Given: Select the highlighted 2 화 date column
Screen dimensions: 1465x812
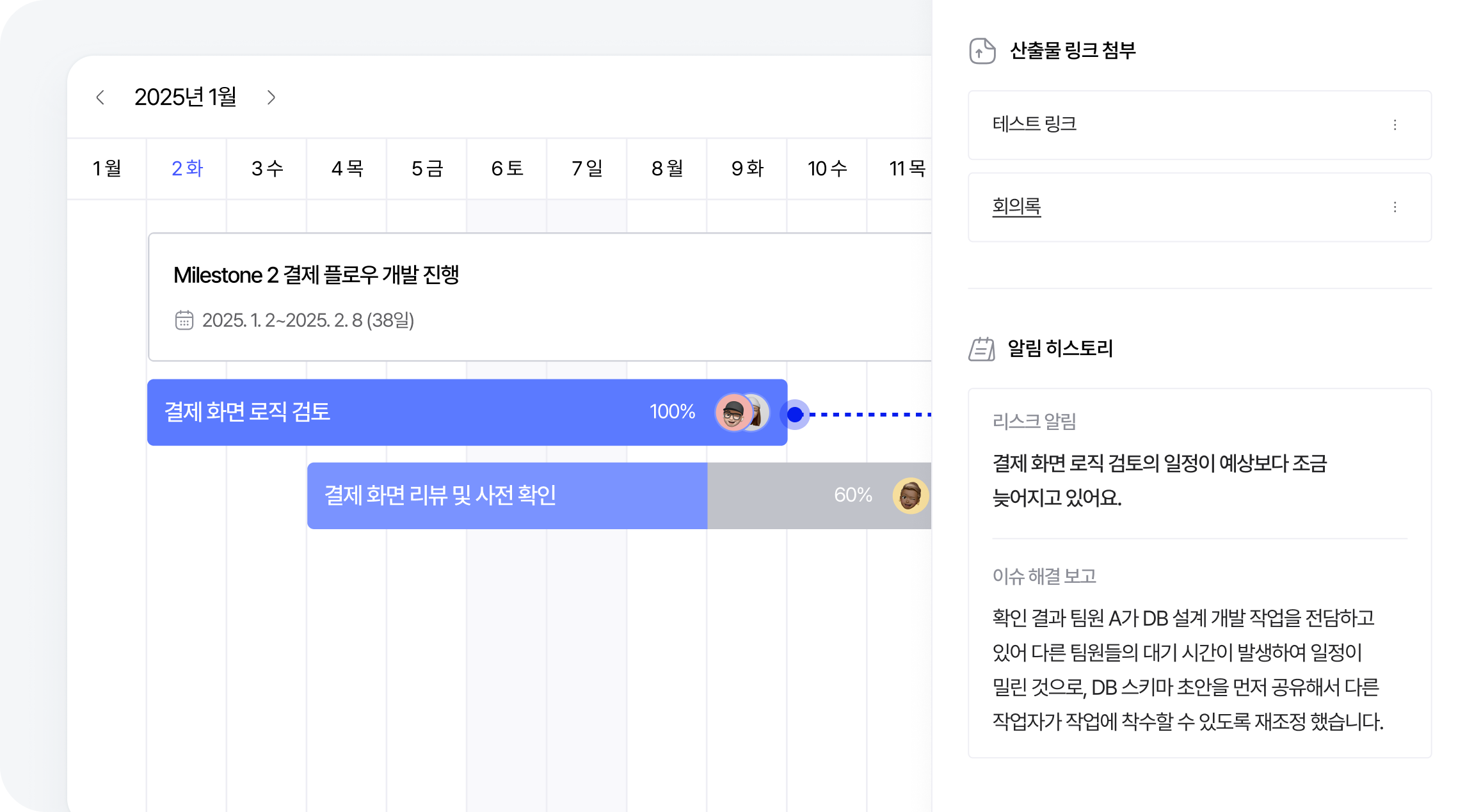Looking at the screenshot, I should [x=186, y=168].
